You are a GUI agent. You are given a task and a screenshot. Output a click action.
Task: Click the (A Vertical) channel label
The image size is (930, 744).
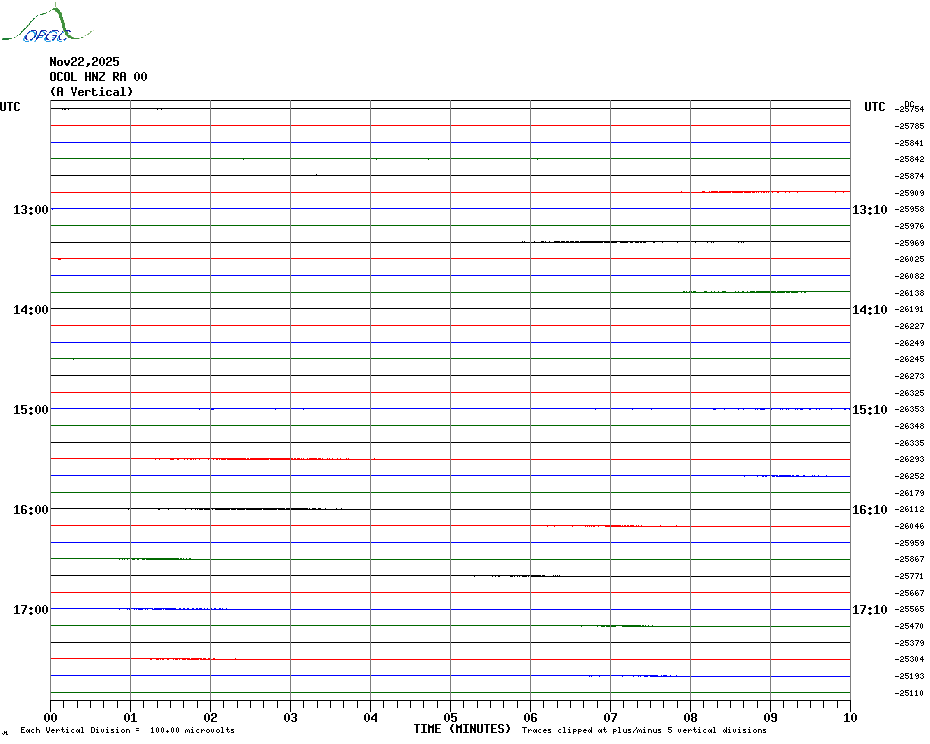(x=91, y=92)
